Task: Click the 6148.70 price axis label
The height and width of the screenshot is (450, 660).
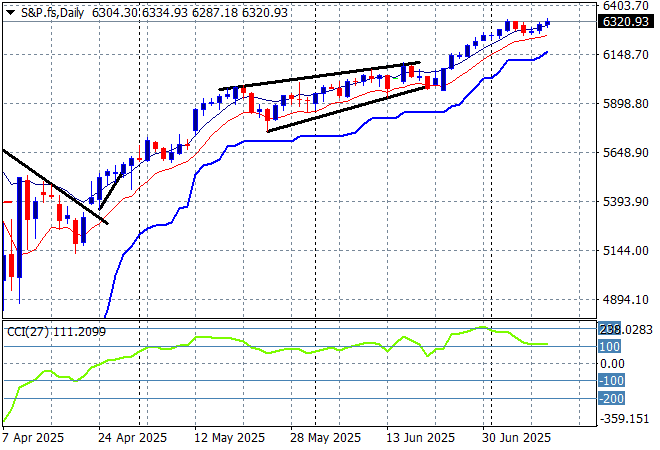Action: click(625, 54)
